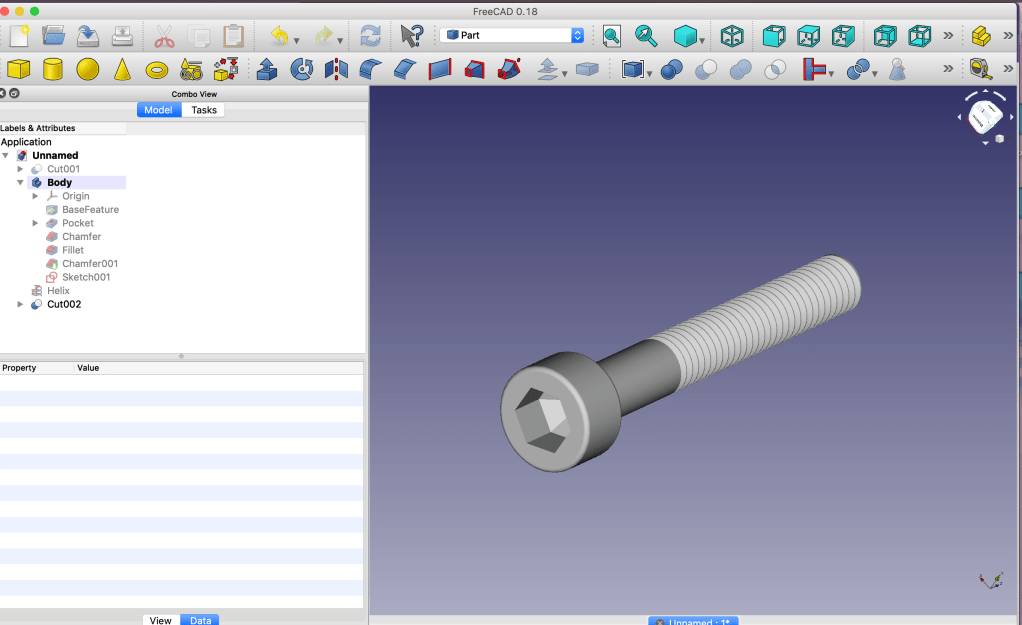Click the Fit All view icon
The image size is (1022, 625).
[612, 36]
